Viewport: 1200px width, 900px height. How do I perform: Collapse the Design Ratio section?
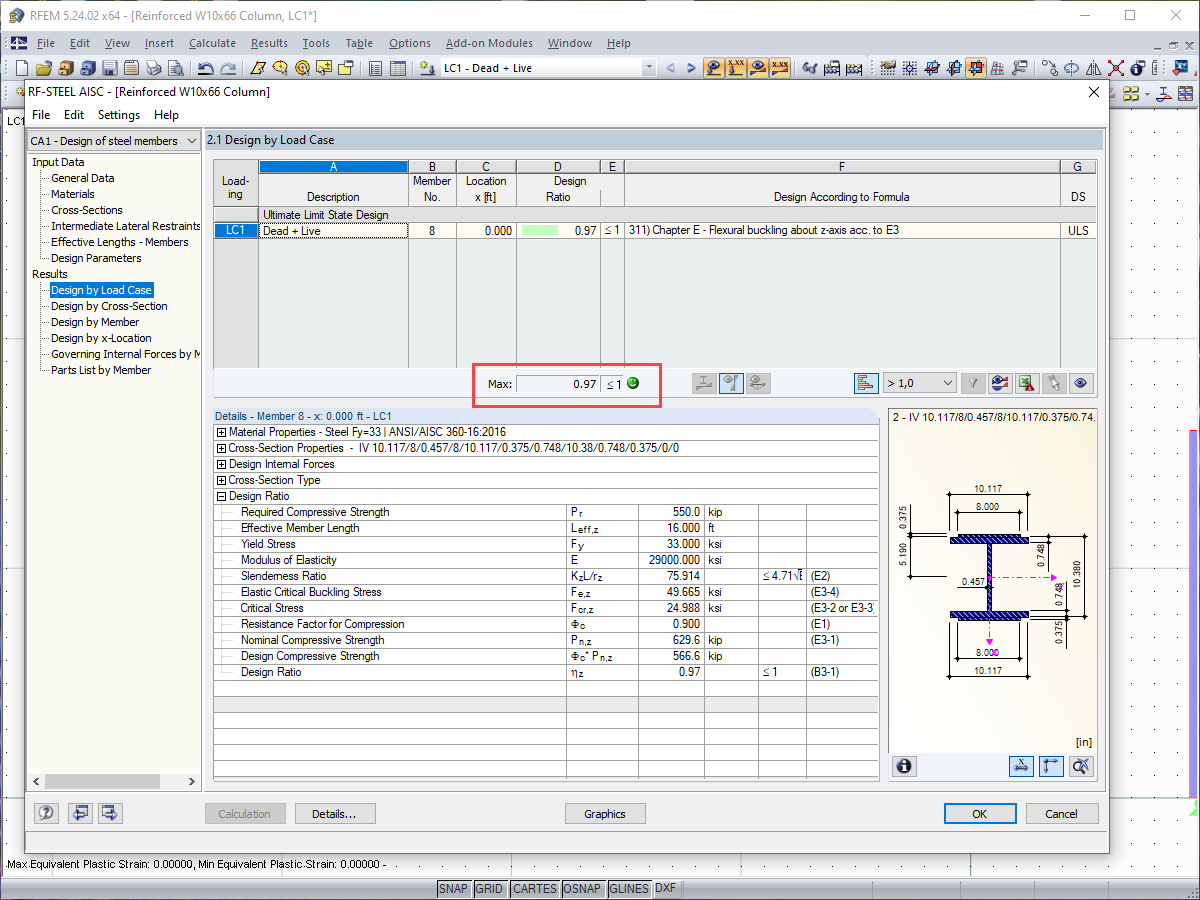tap(221, 496)
